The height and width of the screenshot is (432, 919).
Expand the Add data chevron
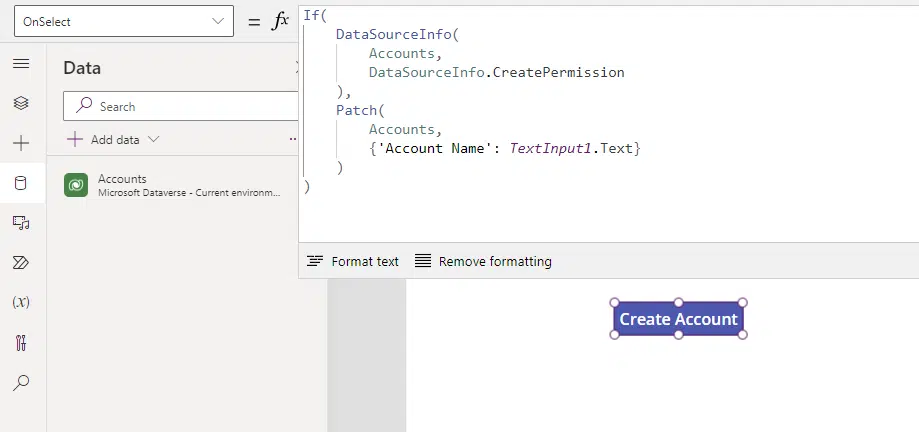click(153, 140)
